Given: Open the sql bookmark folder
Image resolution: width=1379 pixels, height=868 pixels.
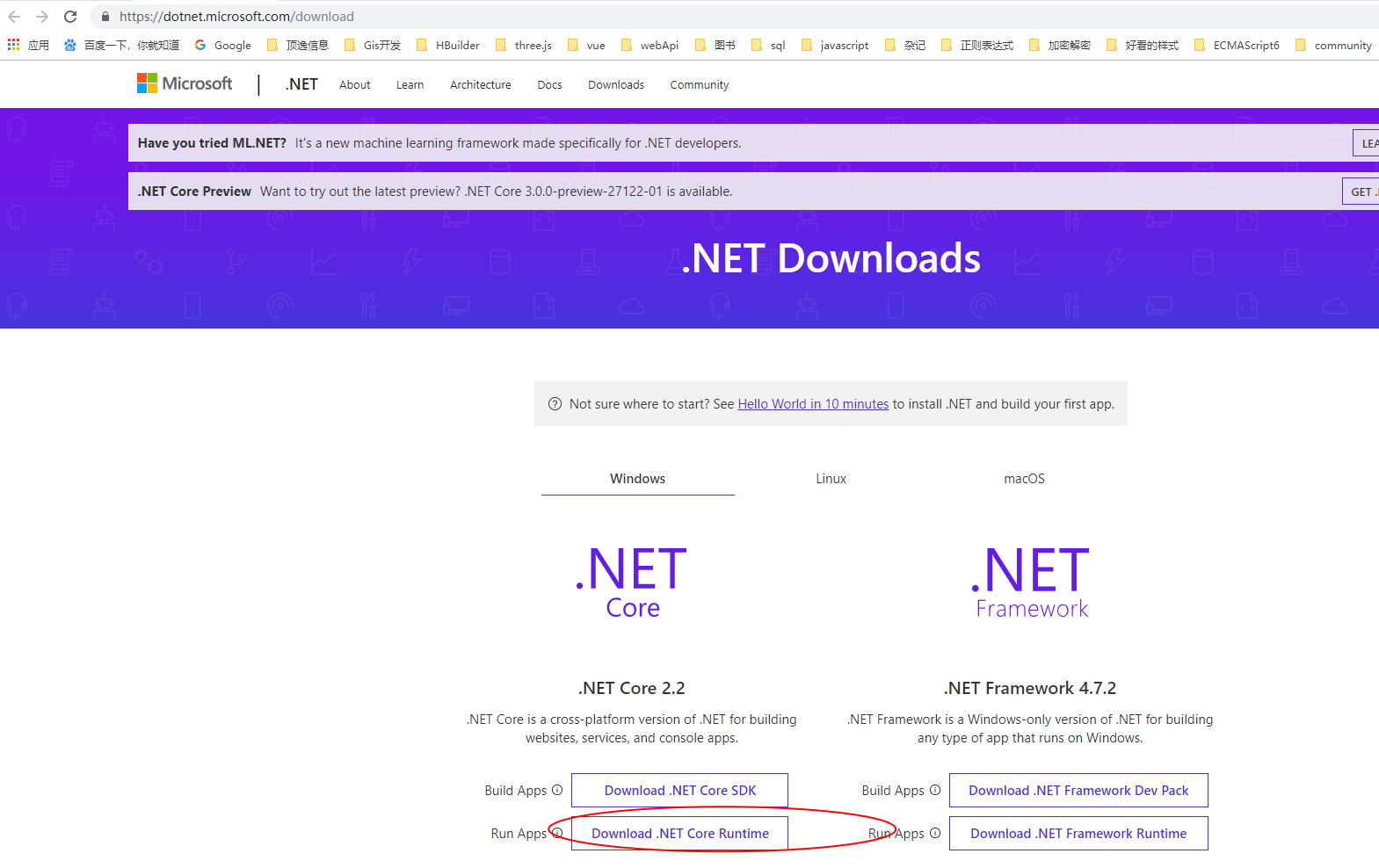Looking at the screenshot, I should [768, 45].
